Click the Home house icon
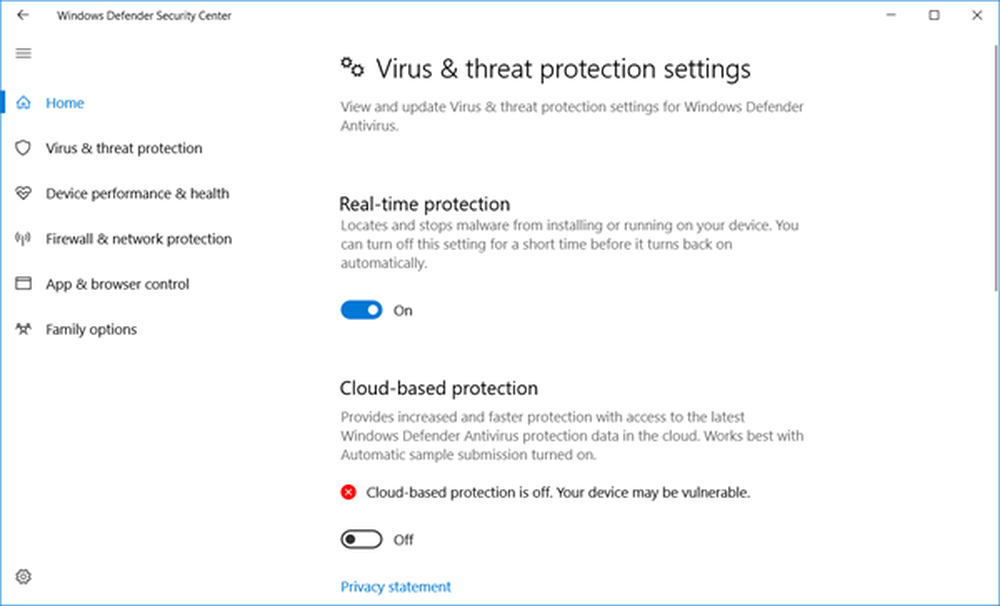This screenshot has width=1000, height=606. pyautogui.click(x=24, y=103)
